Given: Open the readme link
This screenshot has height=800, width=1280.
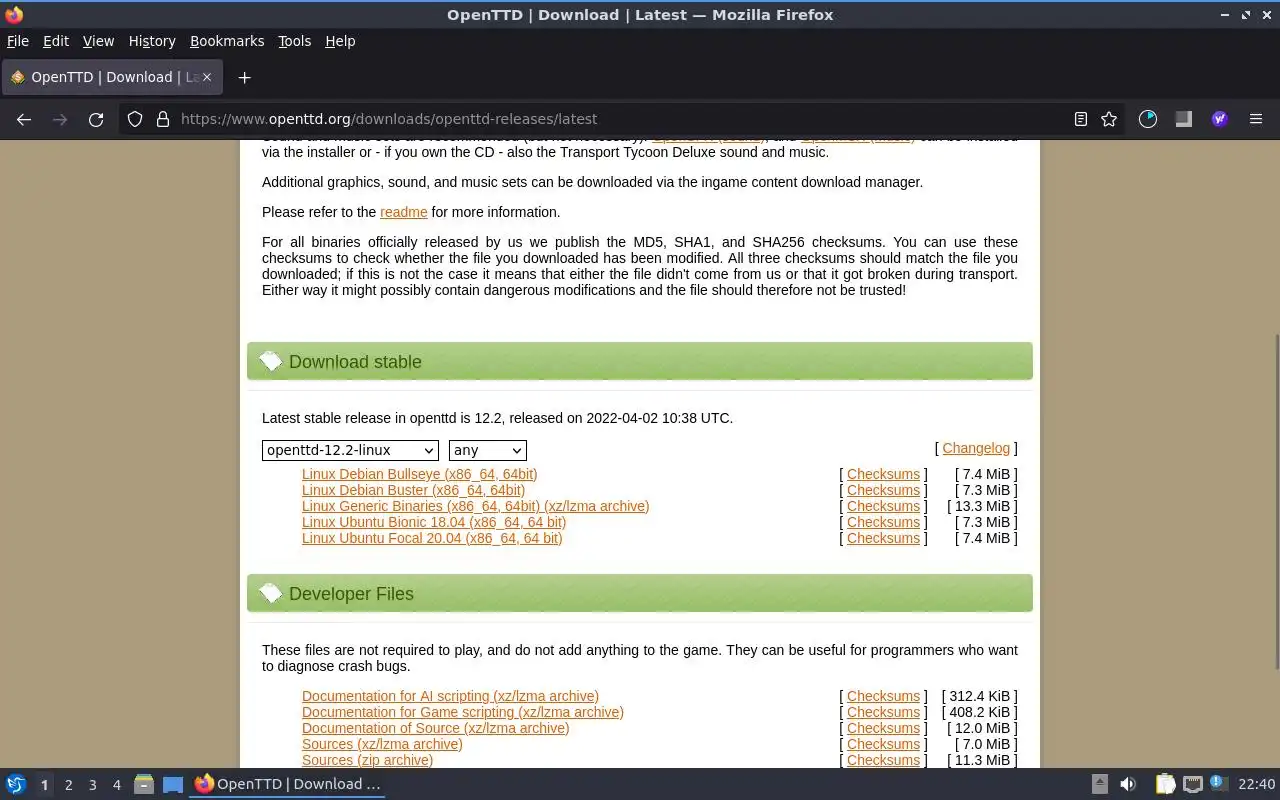Looking at the screenshot, I should click(404, 212).
